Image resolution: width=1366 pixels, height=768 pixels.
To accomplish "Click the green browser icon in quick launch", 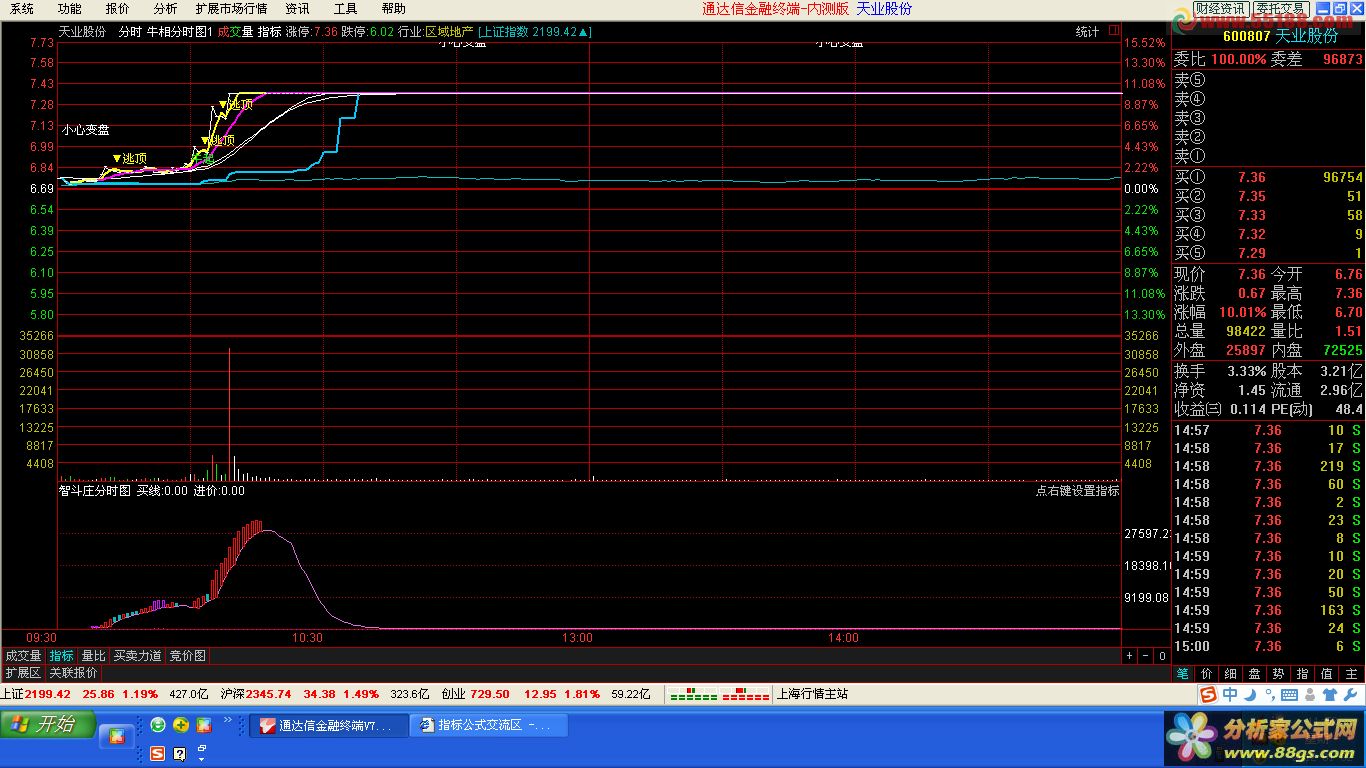I will (x=159, y=724).
